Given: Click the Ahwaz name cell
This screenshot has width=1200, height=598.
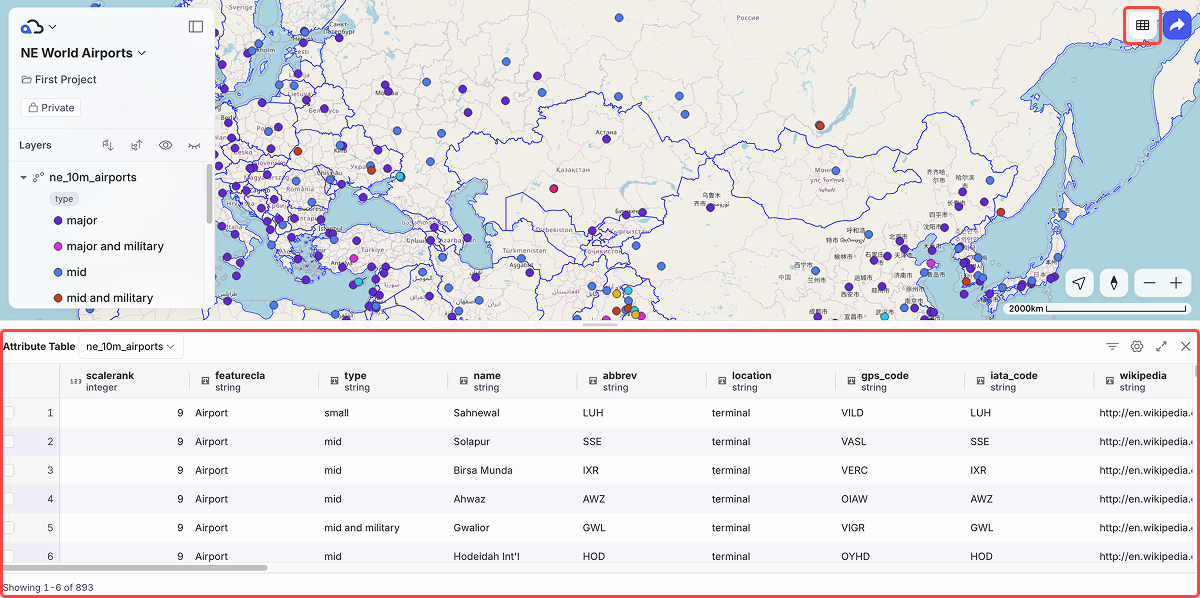Looking at the screenshot, I should 512,499.
